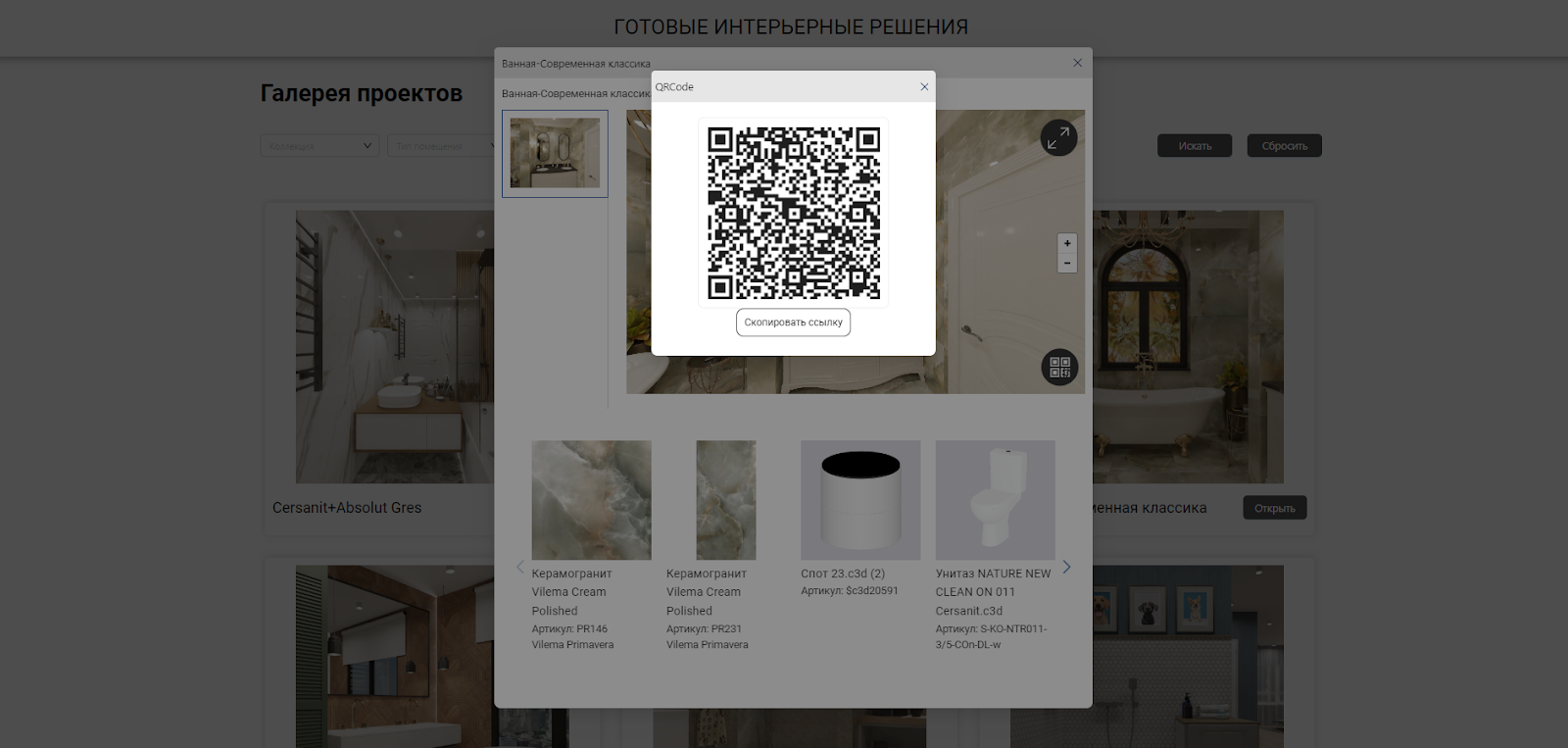The height and width of the screenshot is (748, 1568).
Task: Click the QR code icon on render
Action: (1059, 368)
